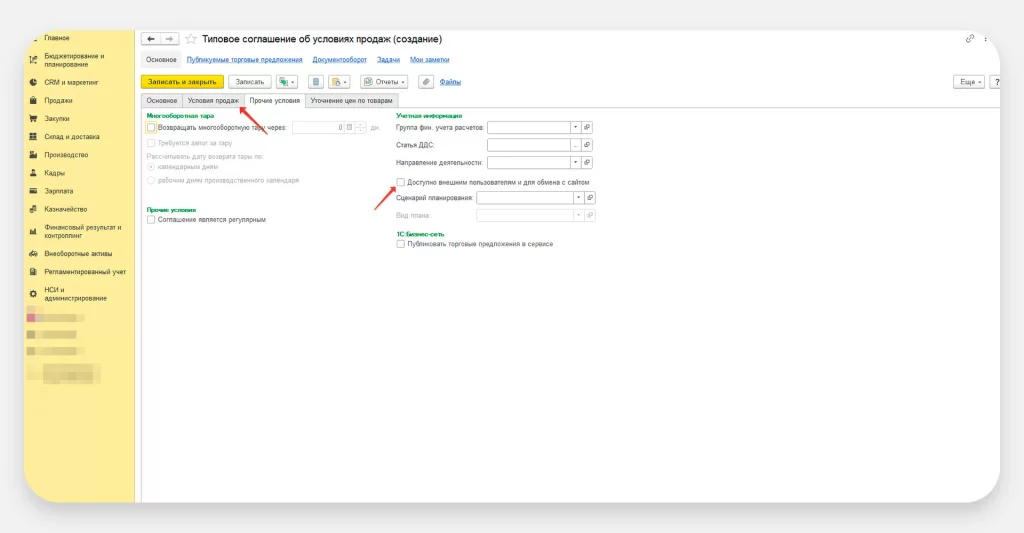Open the Закупки cart section

pos(57,118)
